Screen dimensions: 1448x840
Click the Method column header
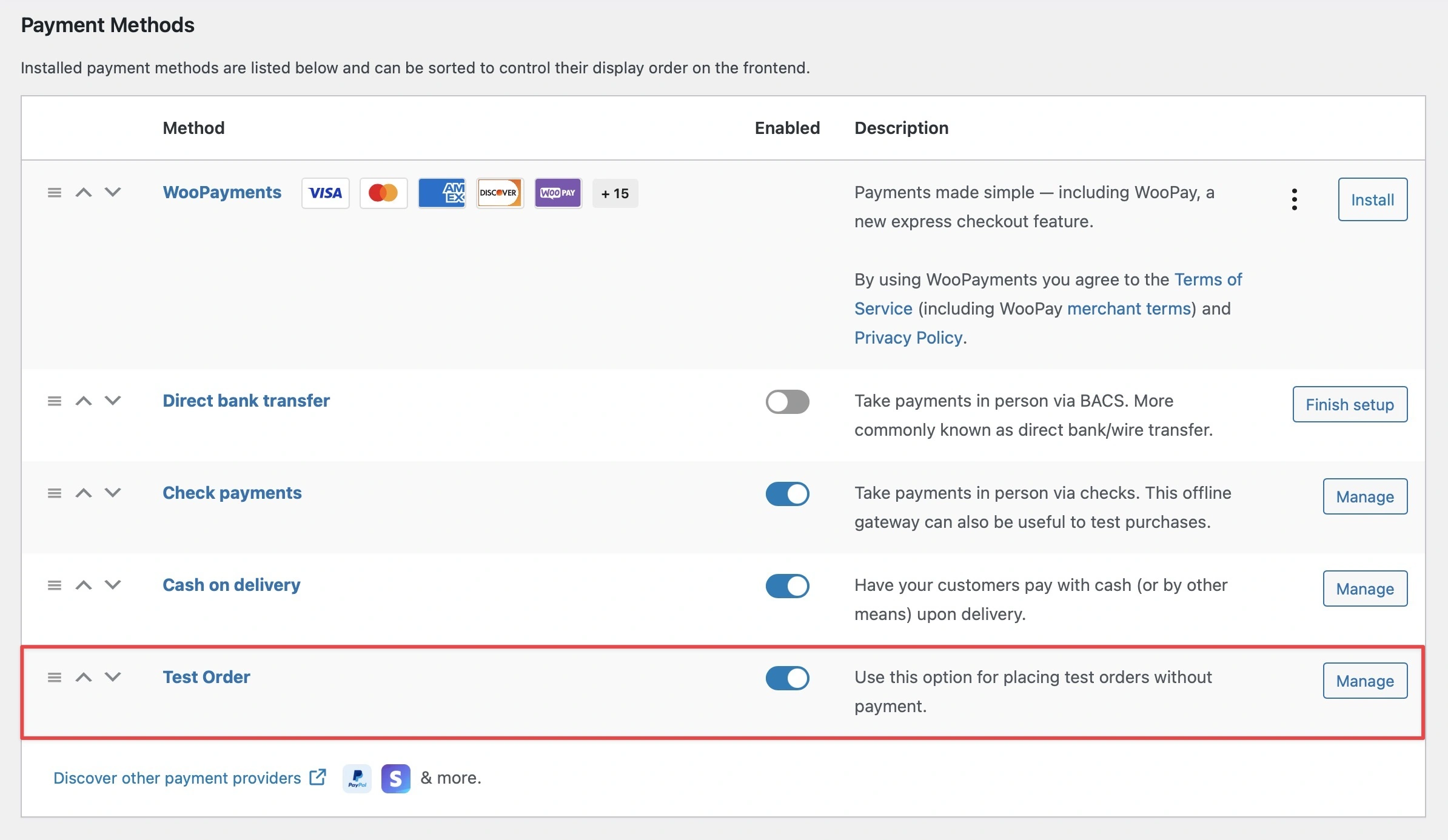click(x=193, y=128)
